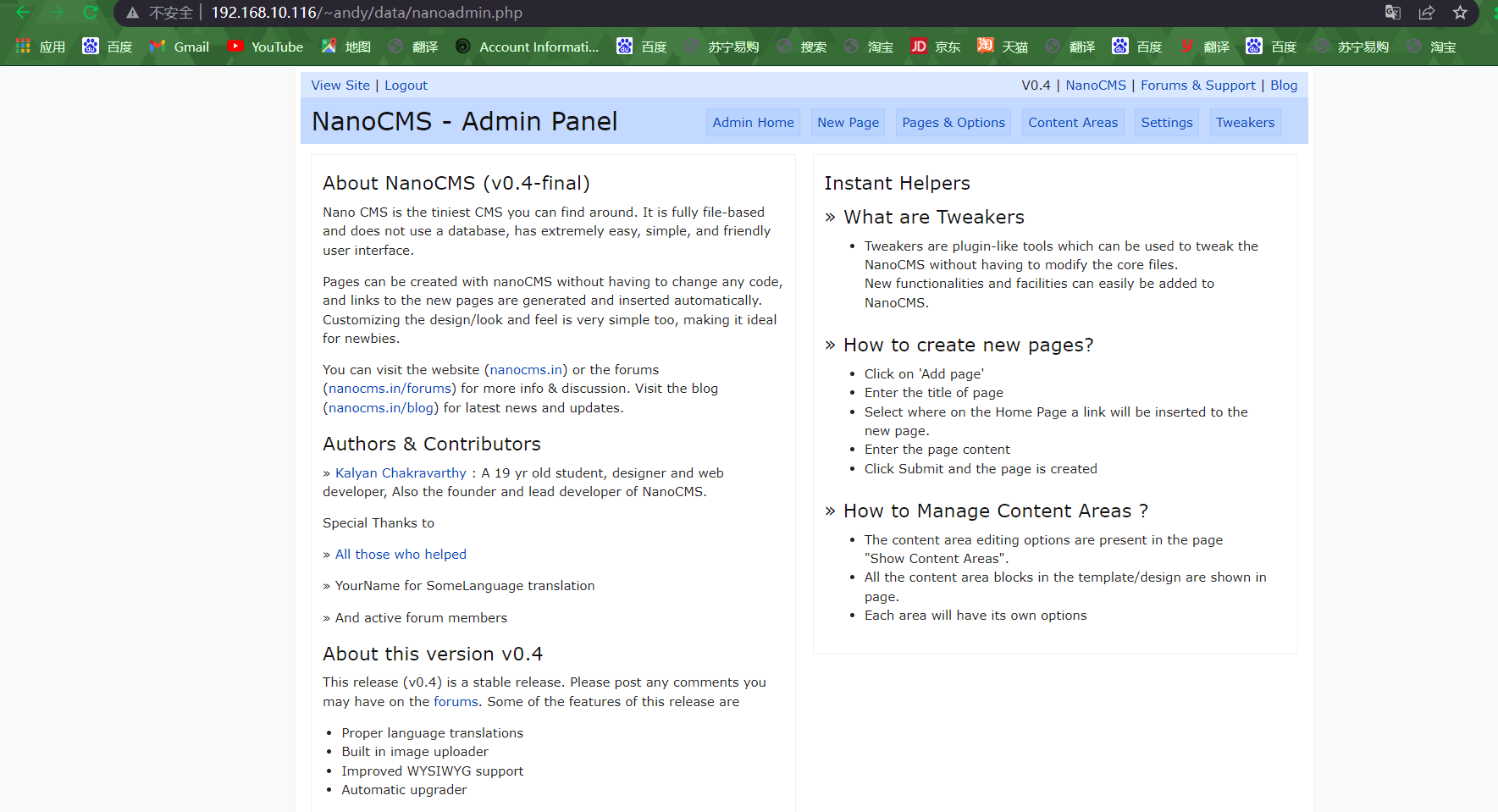Bookmark this page with the star icon
The width and height of the screenshot is (1498, 812).
point(1460,13)
